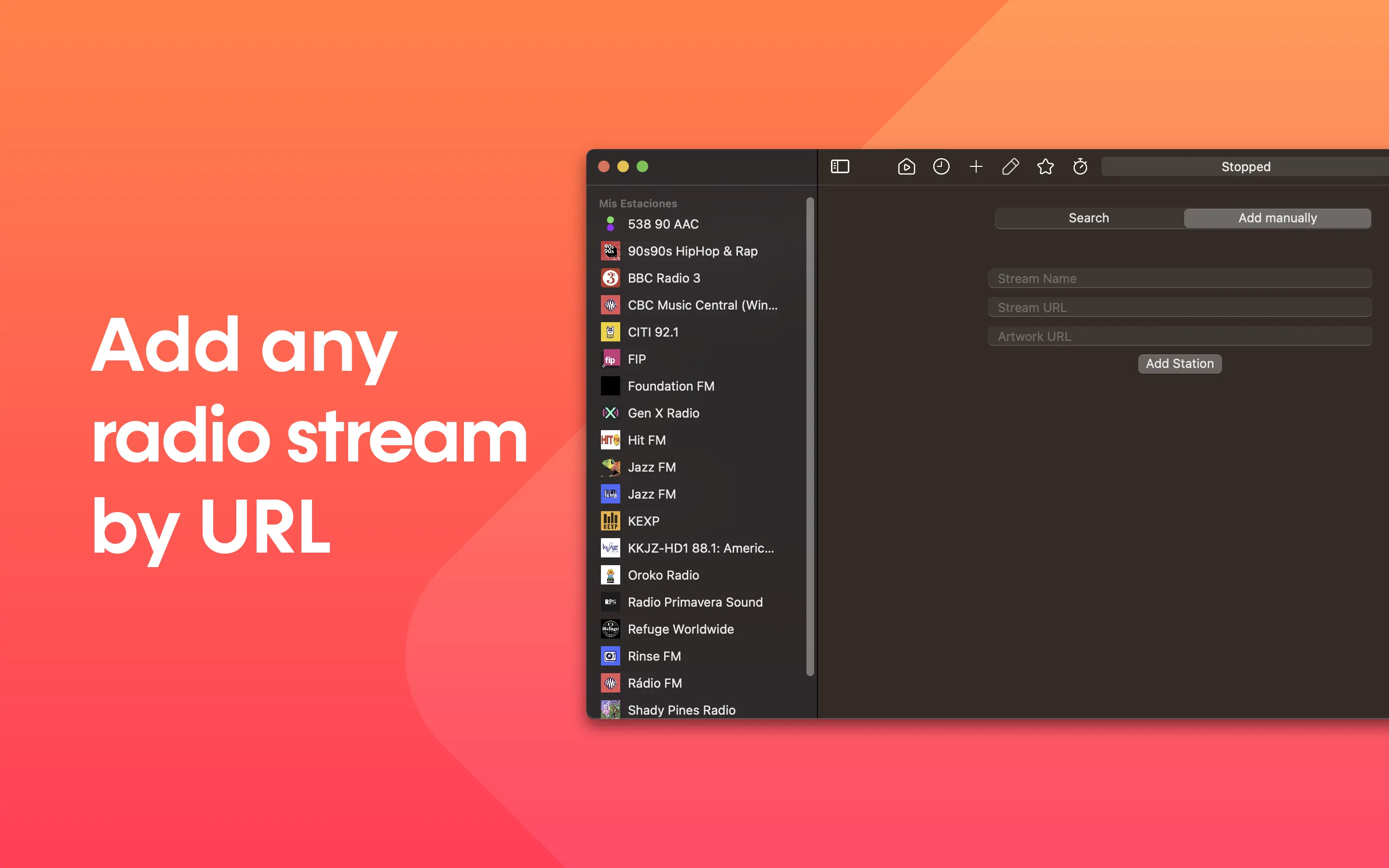1389x868 pixels.
Task: Toggle the sidebar panel icon
Action: click(x=840, y=166)
